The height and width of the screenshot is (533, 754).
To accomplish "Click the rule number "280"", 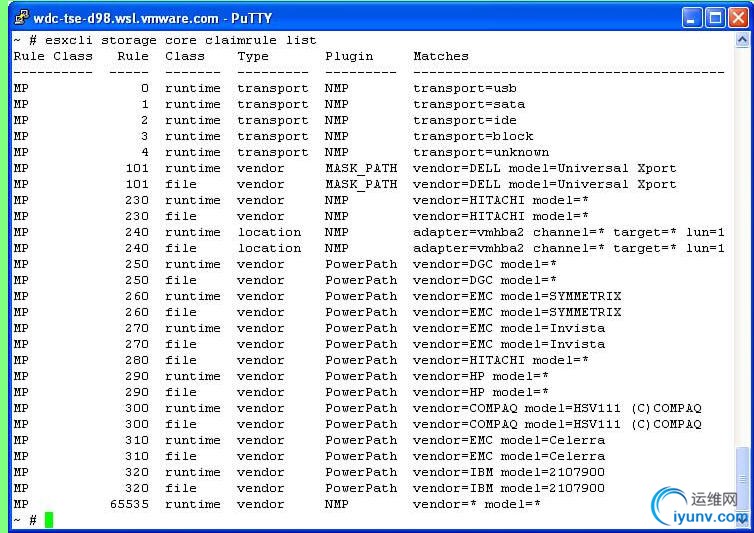I will (137, 360).
